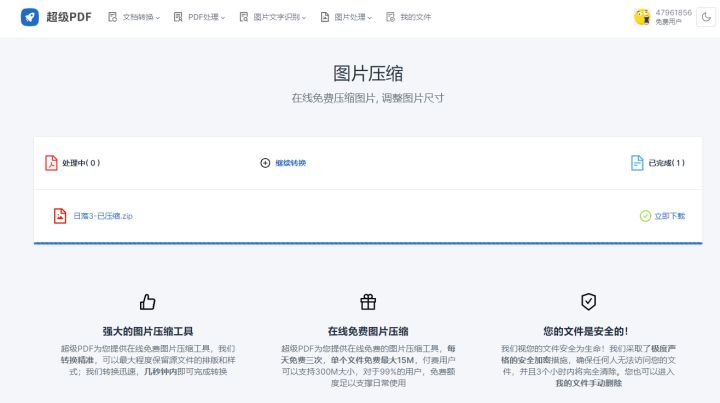The height and width of the screenshot is (403, 720).
Task: Open user account 47961856
Action: (x=674, y=12)
